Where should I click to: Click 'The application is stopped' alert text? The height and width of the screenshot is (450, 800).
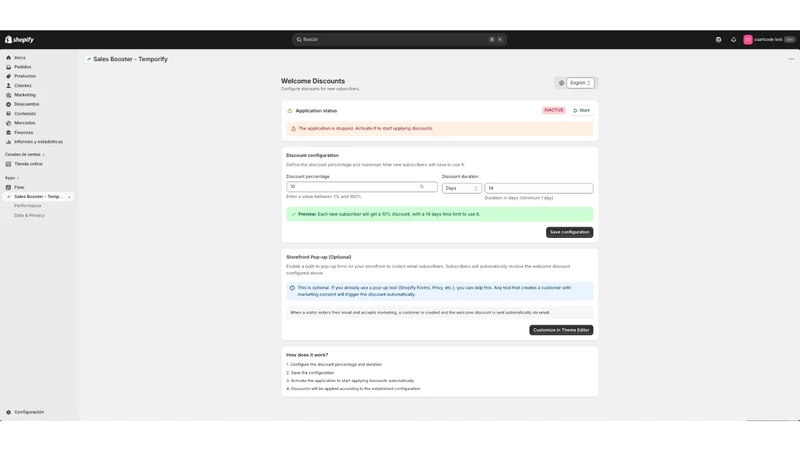pyautogui.click(x=365, y=129)
